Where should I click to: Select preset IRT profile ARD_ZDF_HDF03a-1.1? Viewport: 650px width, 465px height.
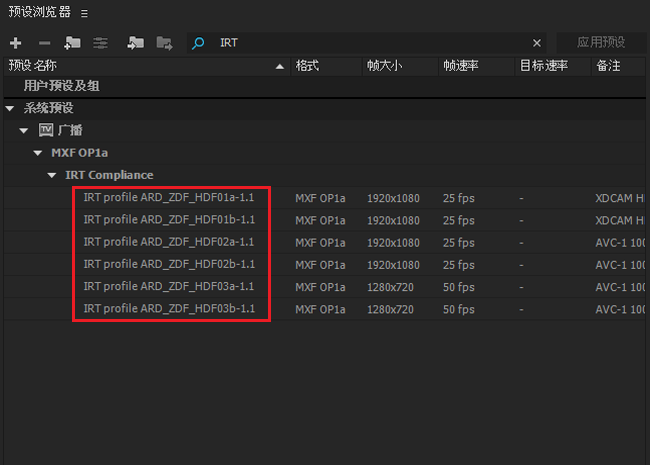click(169, 286)
